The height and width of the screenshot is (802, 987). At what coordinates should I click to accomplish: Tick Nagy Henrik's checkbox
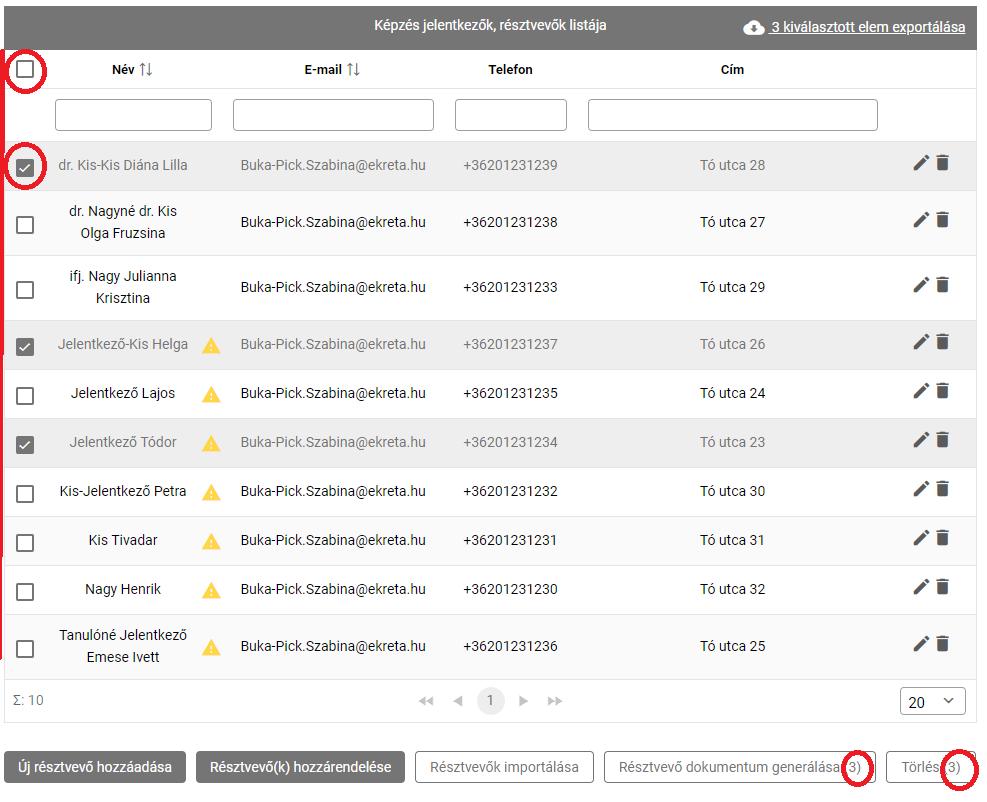pos(25,592)
